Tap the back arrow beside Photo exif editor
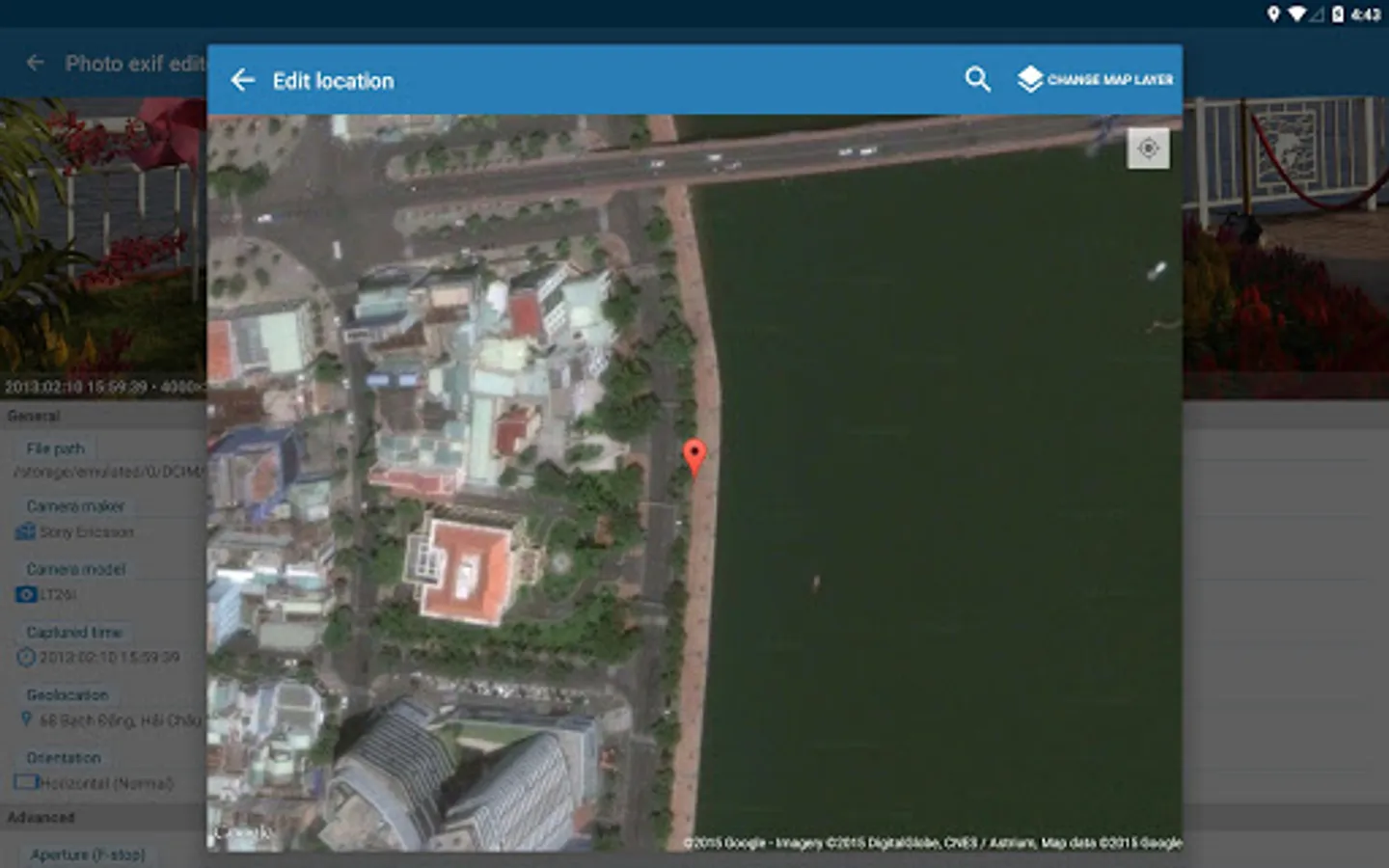Screen dimensions: 1389x868 coord(36,64)
